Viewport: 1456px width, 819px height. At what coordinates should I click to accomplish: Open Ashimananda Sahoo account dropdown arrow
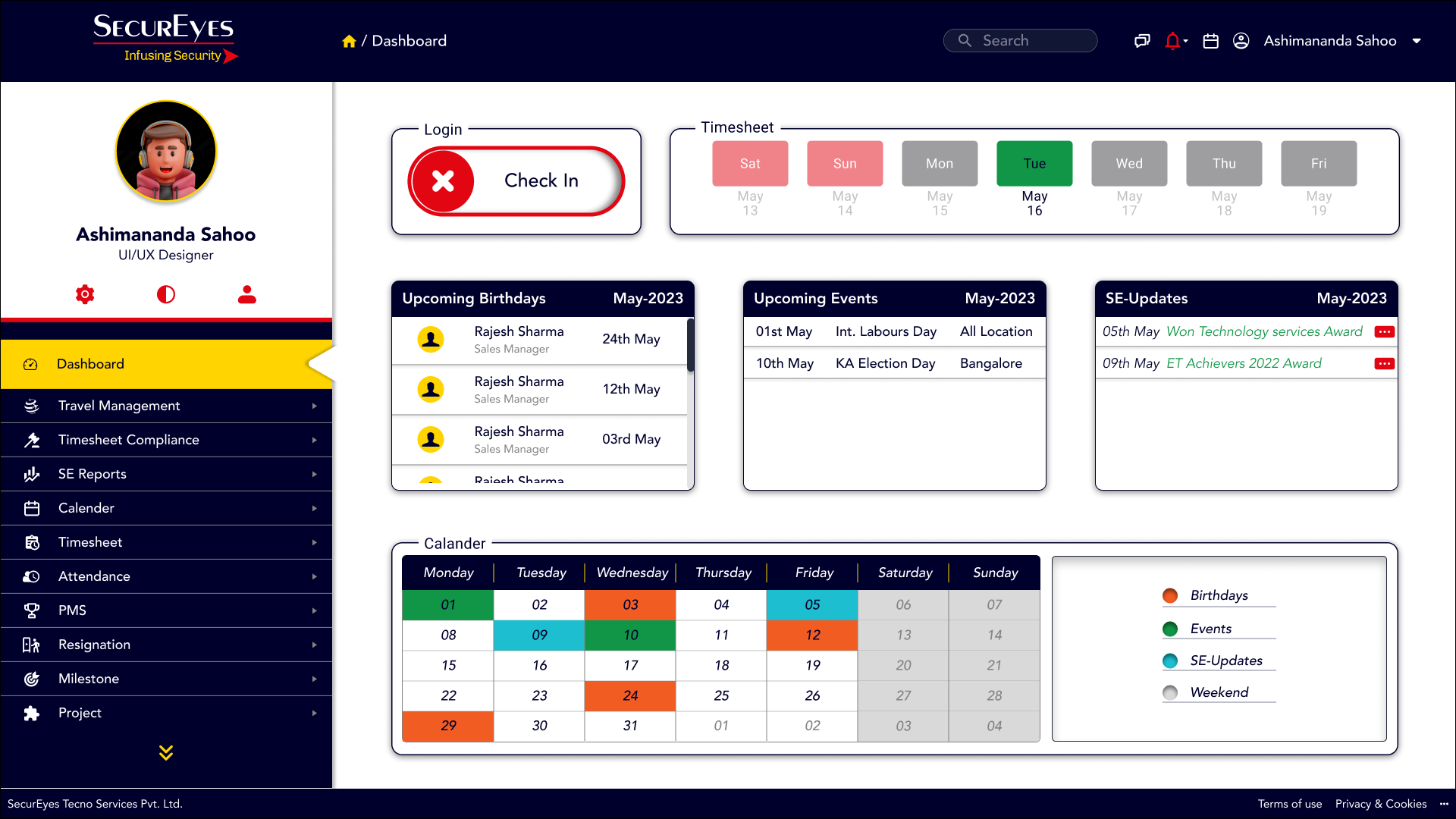pos(1417,41)
